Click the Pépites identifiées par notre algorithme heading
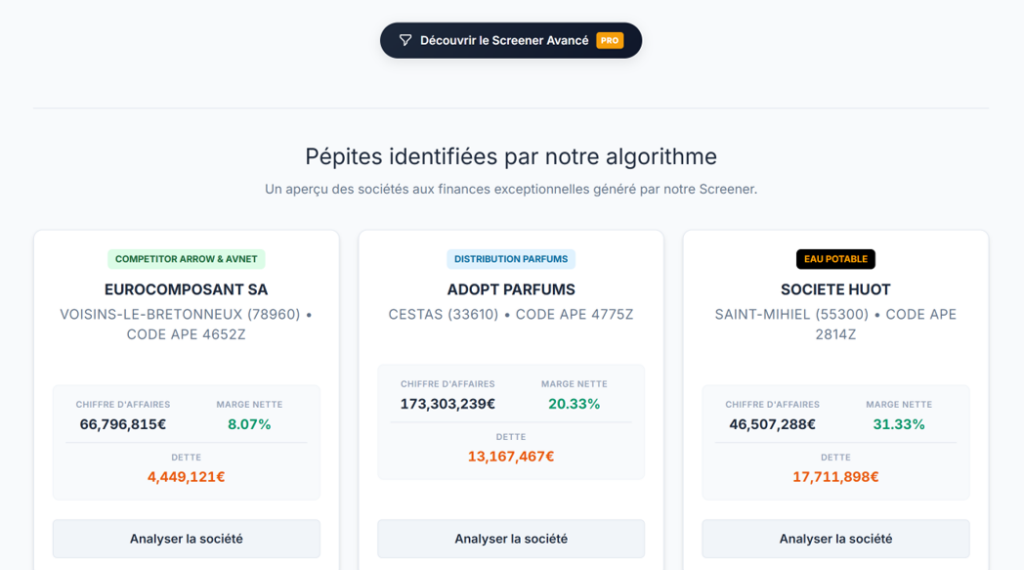The width and height of the screenshot is (1024, 570). tap(511, 157)
